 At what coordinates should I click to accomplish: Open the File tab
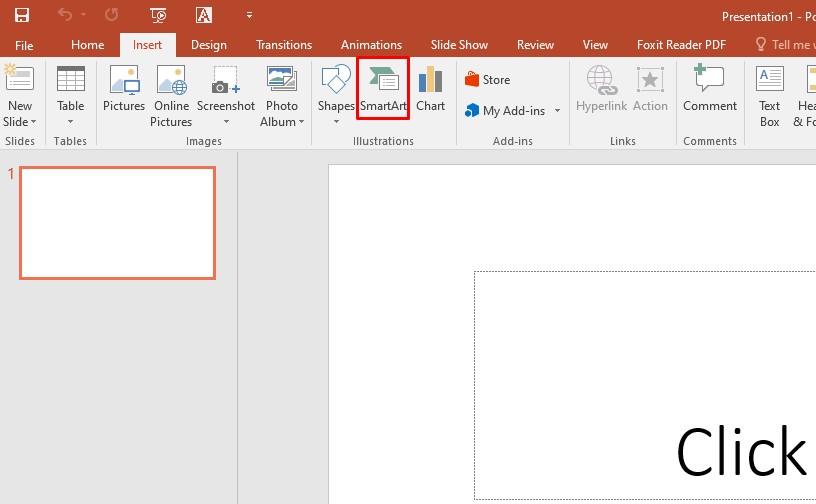24,45
